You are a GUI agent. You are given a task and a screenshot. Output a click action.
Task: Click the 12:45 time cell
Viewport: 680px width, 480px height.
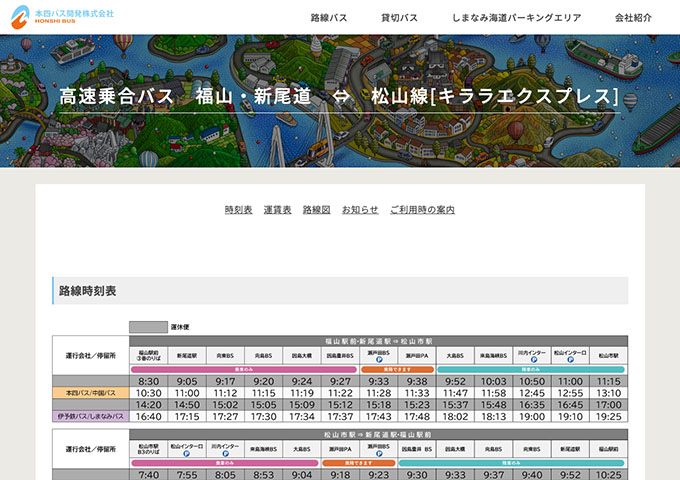(532, 393)
